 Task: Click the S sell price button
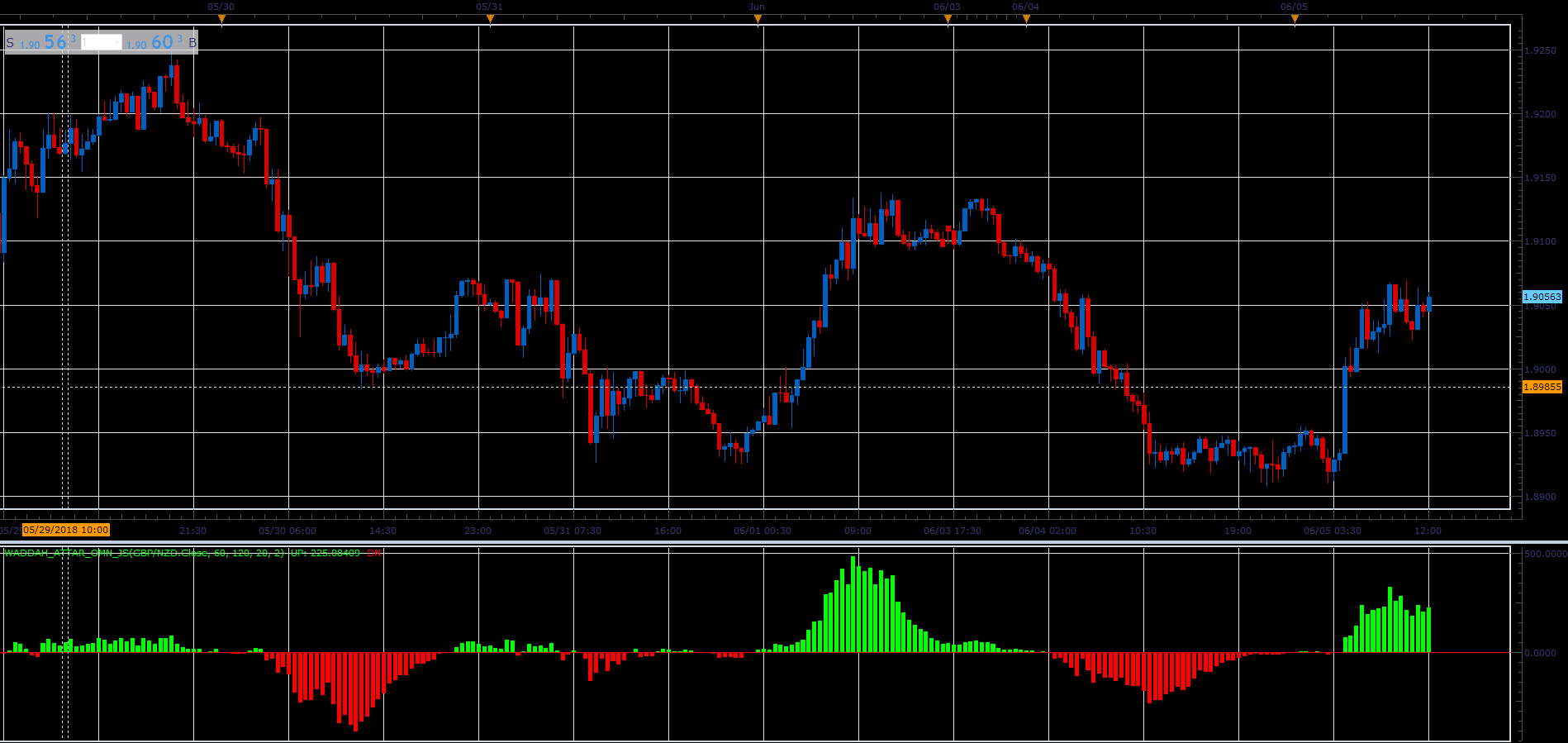(42, 42)
